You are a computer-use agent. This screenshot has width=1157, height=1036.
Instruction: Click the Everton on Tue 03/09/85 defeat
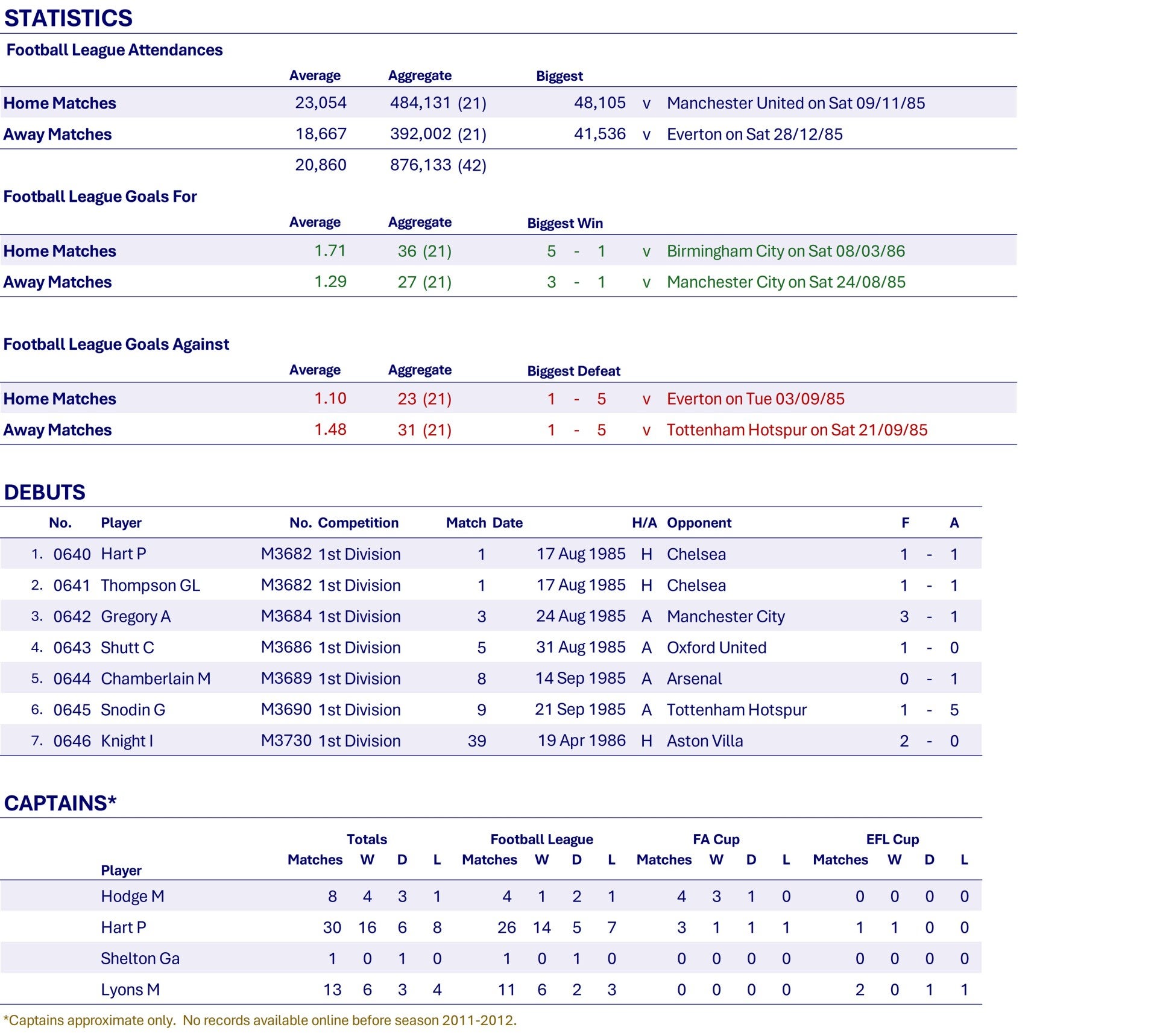click(x=755, y=399)
